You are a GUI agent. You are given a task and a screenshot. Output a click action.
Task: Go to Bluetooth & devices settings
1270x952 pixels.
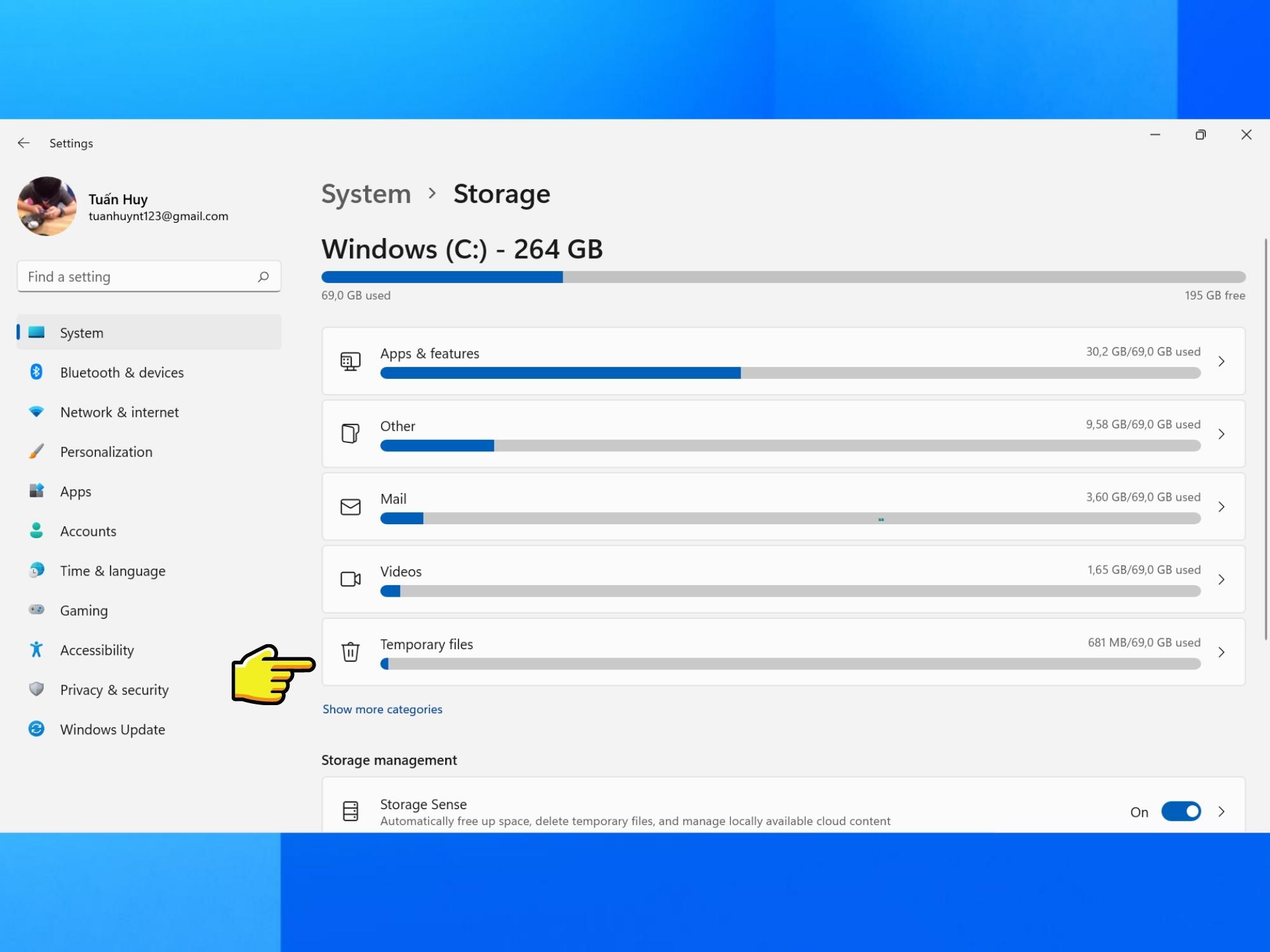(149, 373)
